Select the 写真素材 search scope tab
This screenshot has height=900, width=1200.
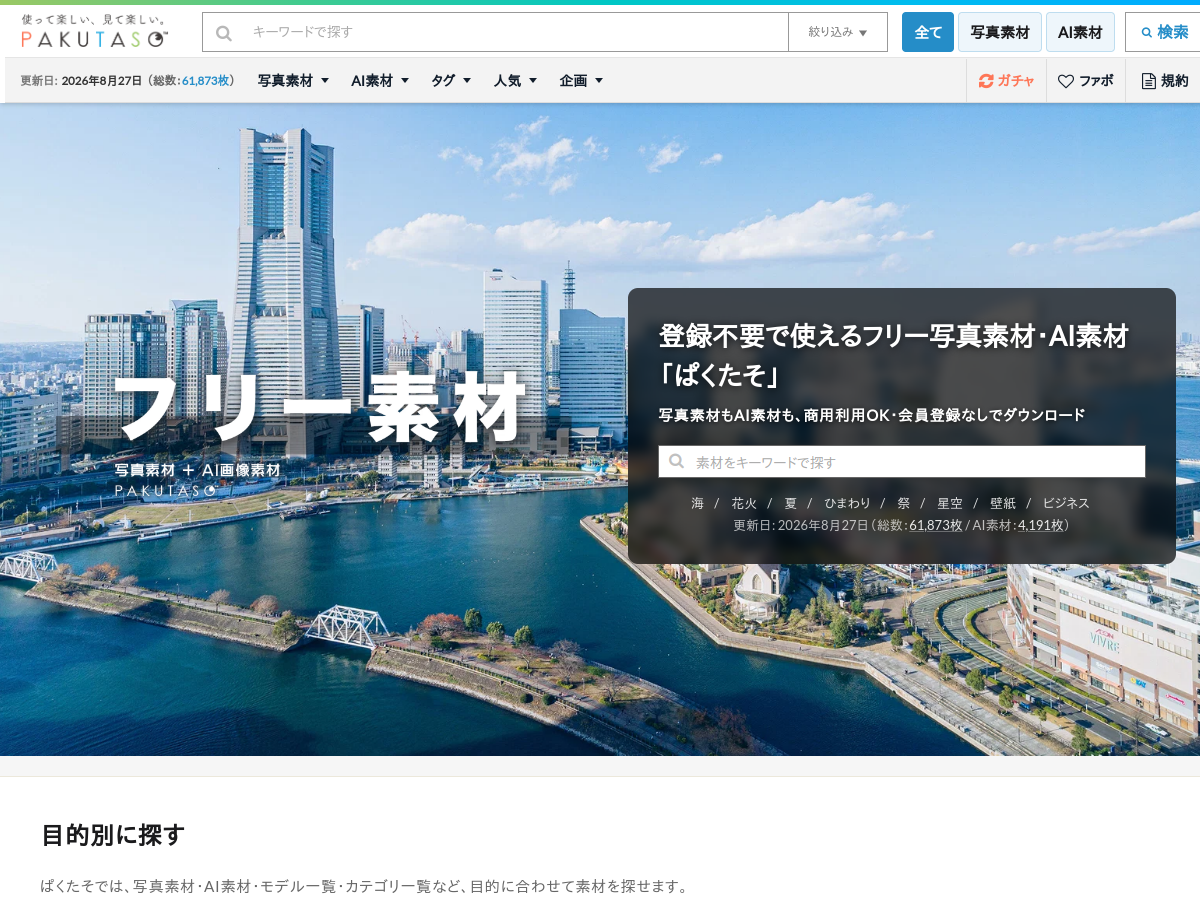1000,32
